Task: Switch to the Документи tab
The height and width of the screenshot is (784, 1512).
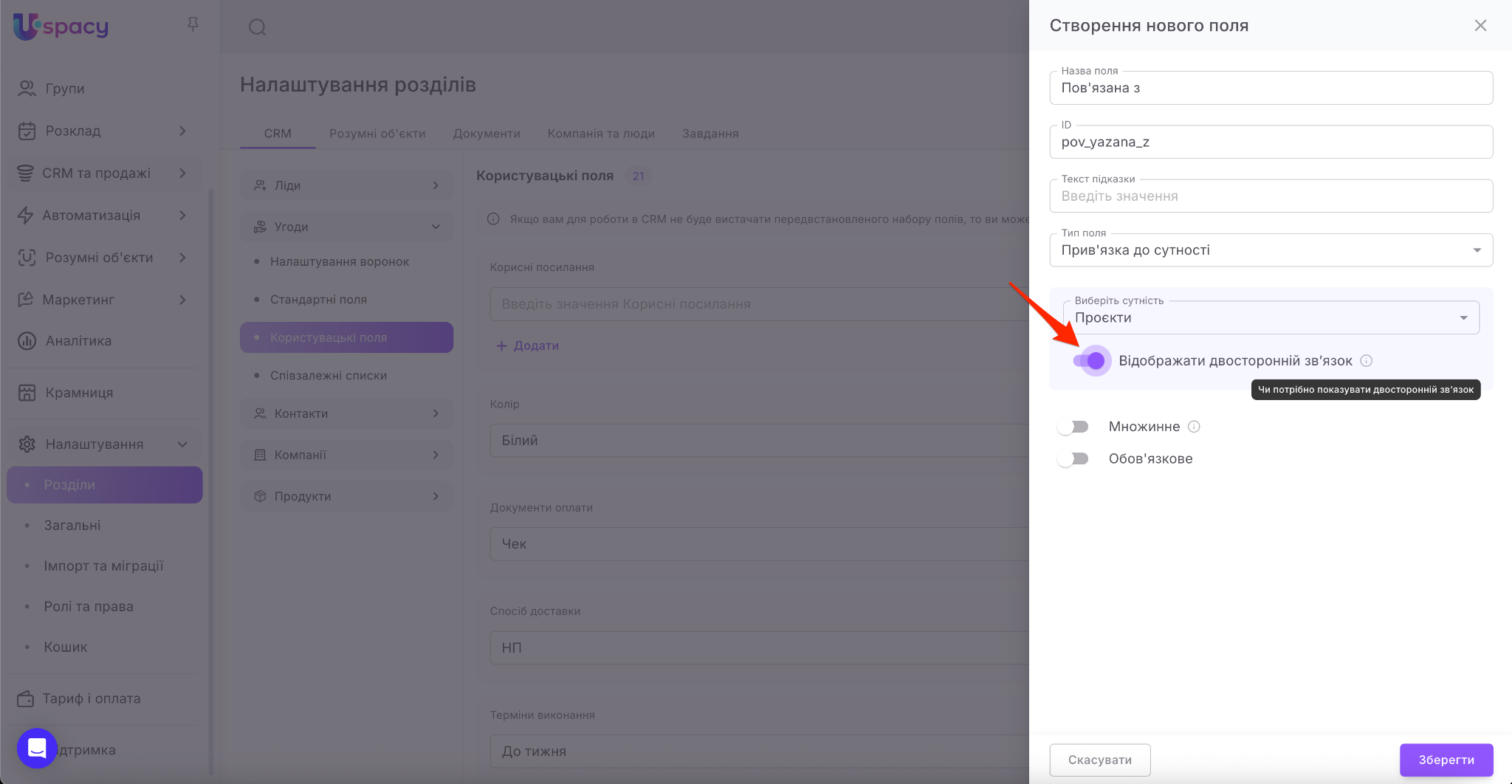Action: 487,134
